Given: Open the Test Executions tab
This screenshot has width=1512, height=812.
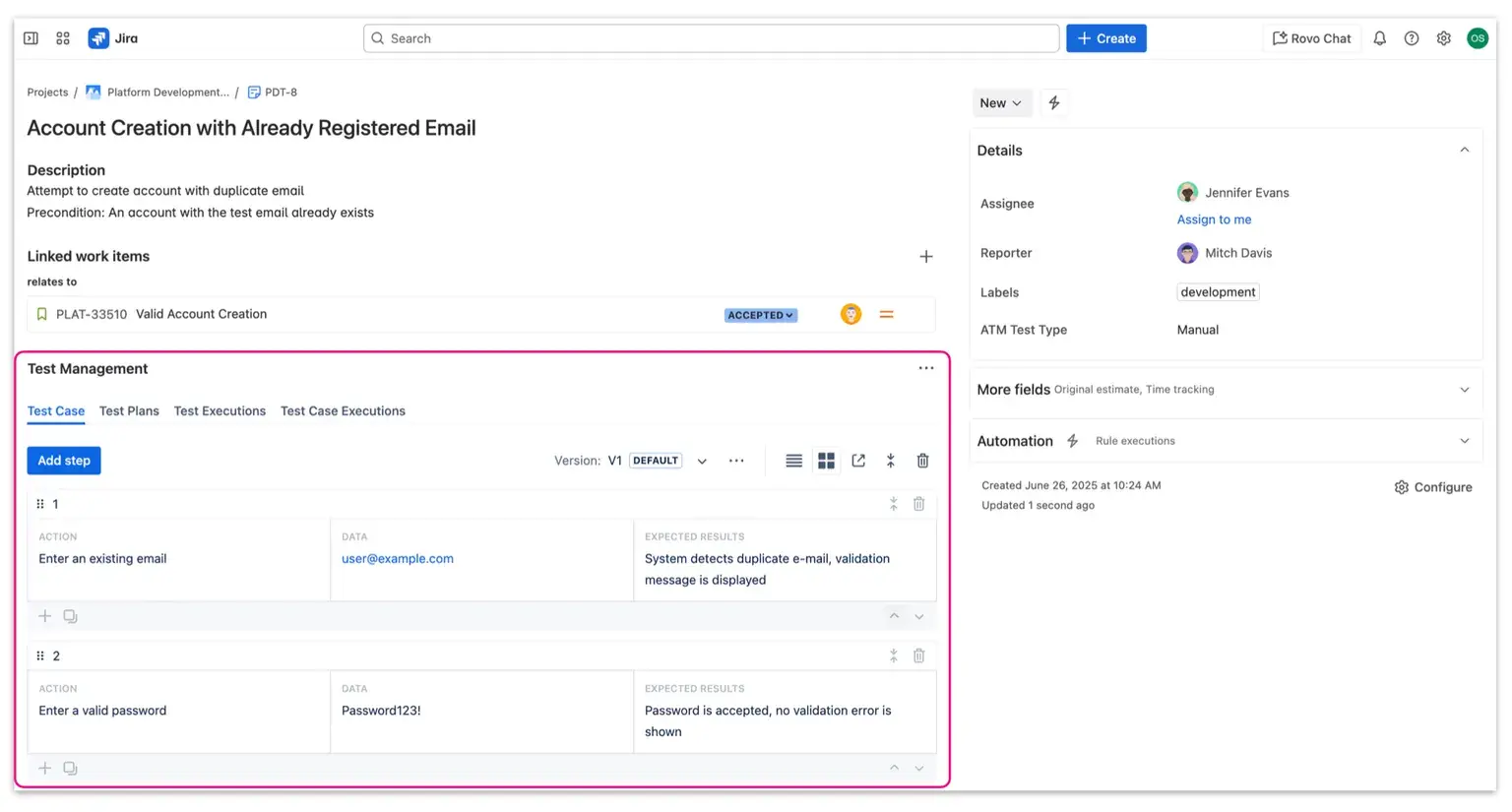Looking at the screenshot, I should click(220, 410).
